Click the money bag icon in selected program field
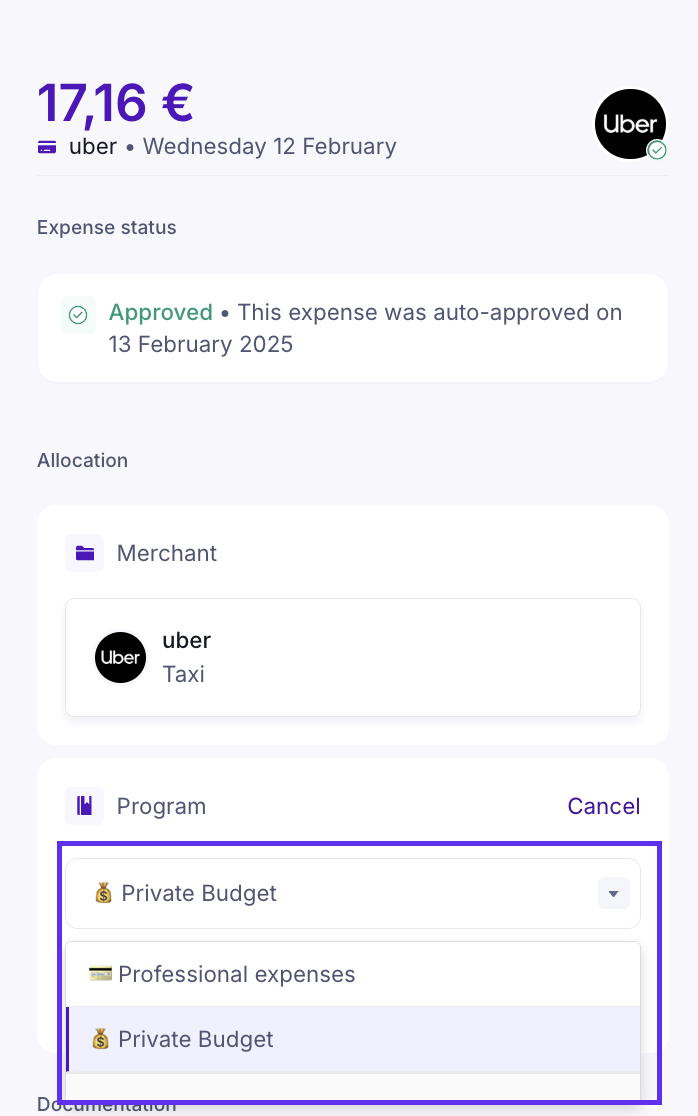Image resolution: width=698 pixels, height=1116 pixels. pyautogui.click(x=104, y=893)
